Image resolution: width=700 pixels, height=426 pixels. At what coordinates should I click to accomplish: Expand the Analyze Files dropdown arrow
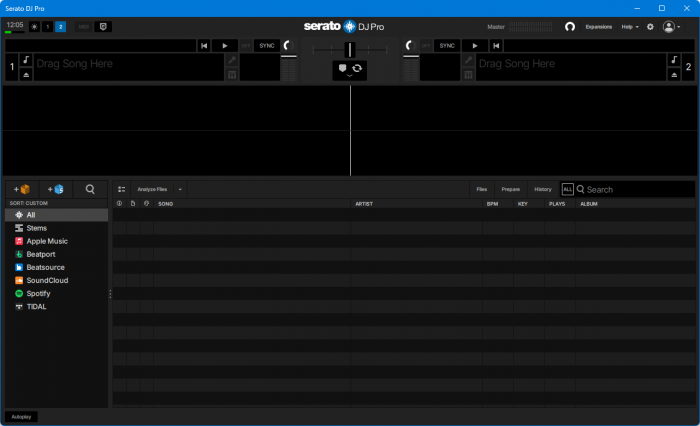180,189
